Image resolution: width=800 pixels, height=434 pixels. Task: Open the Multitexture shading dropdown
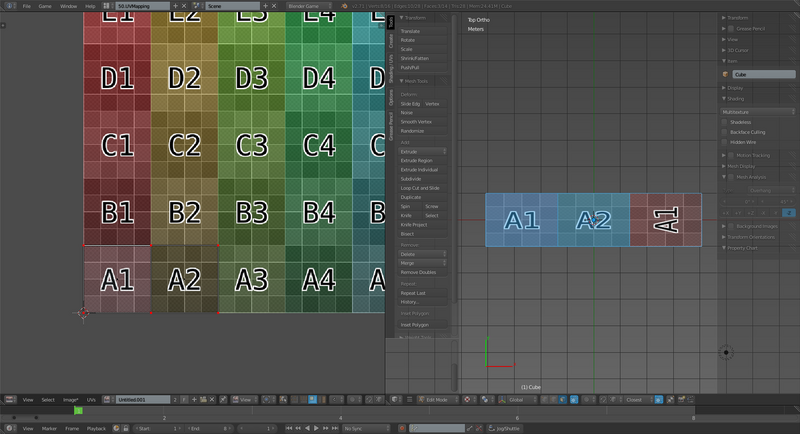(x=758, y=112)
